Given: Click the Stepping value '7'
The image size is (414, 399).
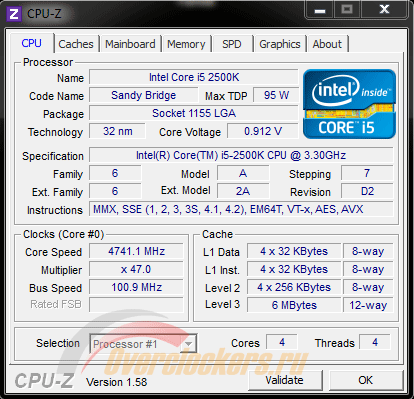Looking at the screenshot, I should [367, 173].
